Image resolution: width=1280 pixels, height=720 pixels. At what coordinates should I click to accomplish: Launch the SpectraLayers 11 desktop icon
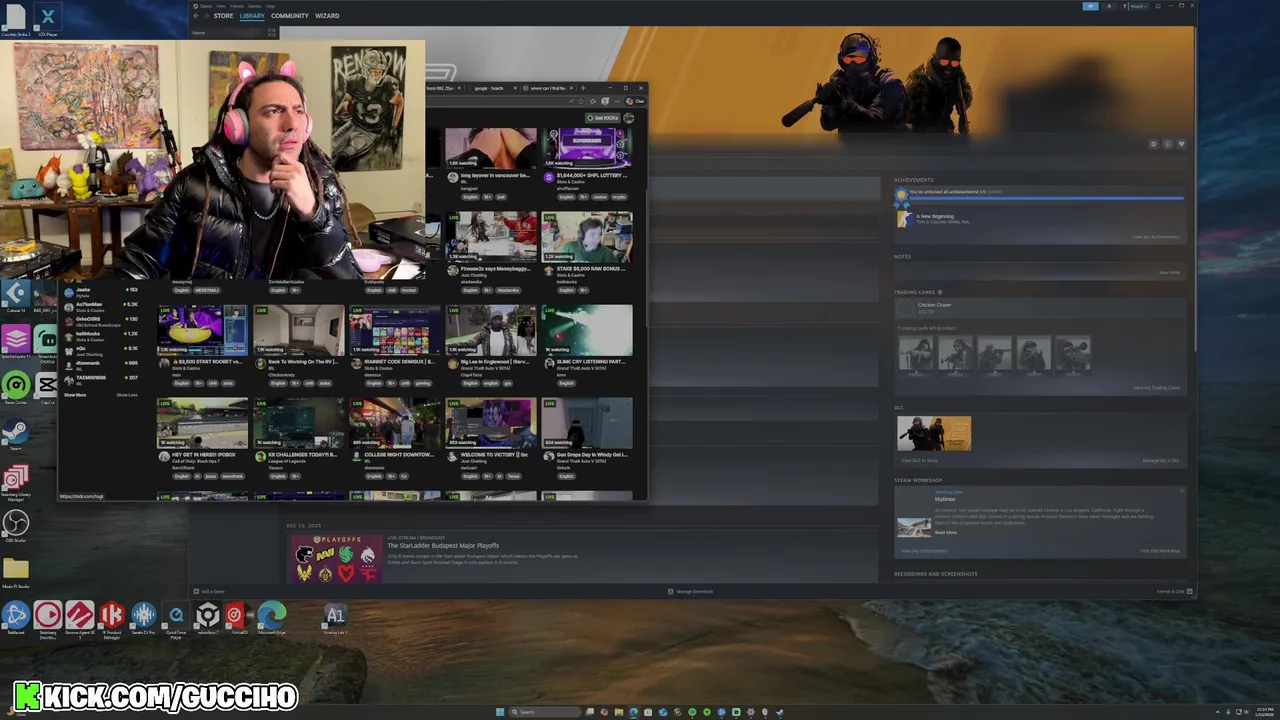pyautogui.click(x=15, y=341)
